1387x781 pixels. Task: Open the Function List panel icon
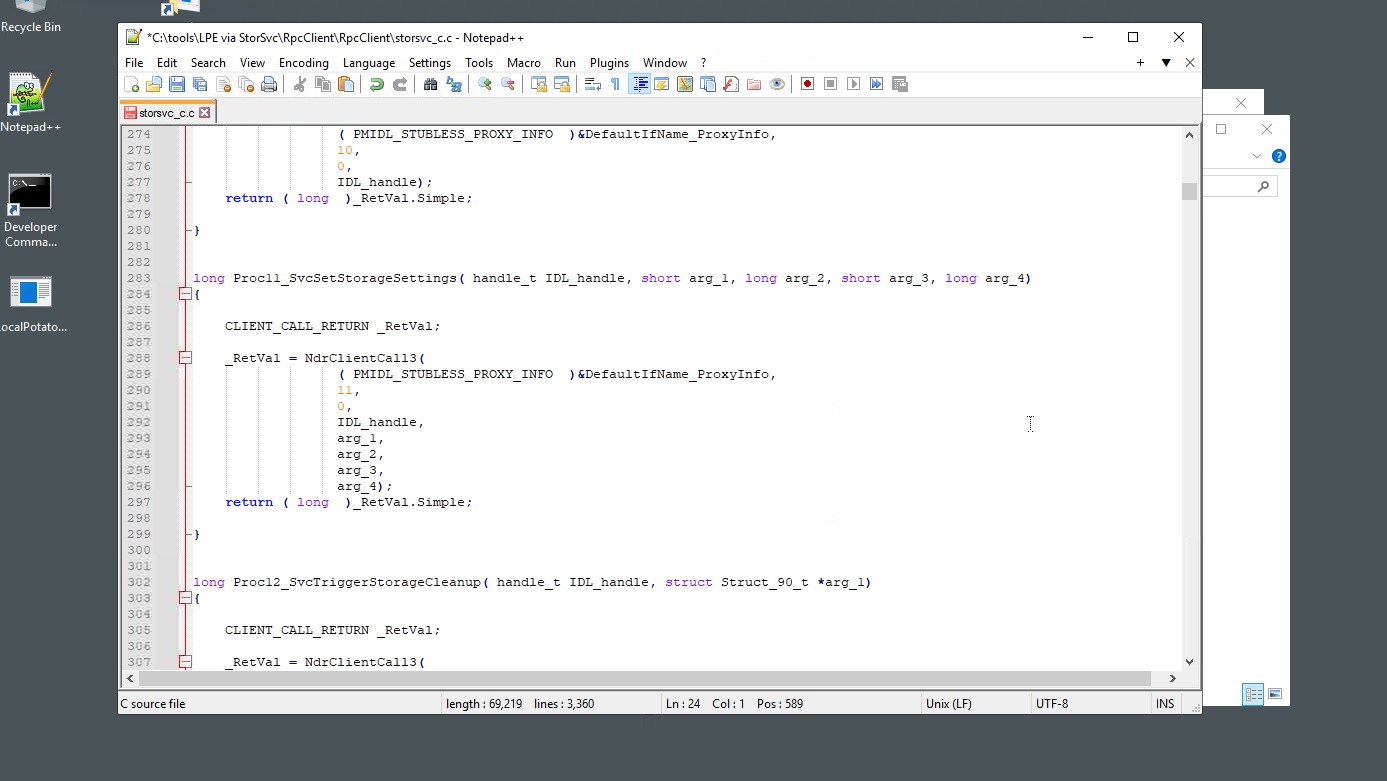point(731,84)
